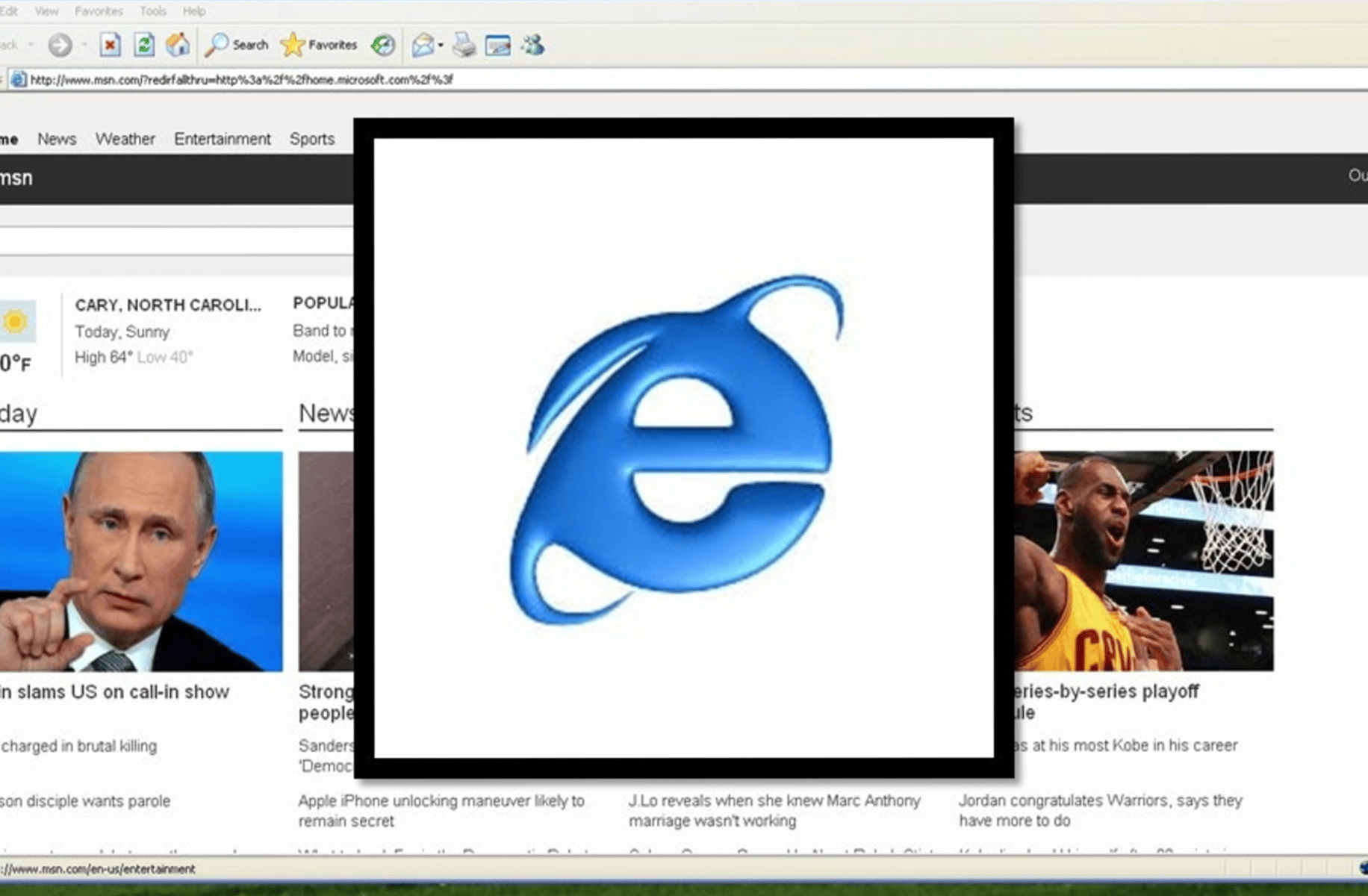Open Jordan congratulates Warriors story

(x=1101, y=811)
